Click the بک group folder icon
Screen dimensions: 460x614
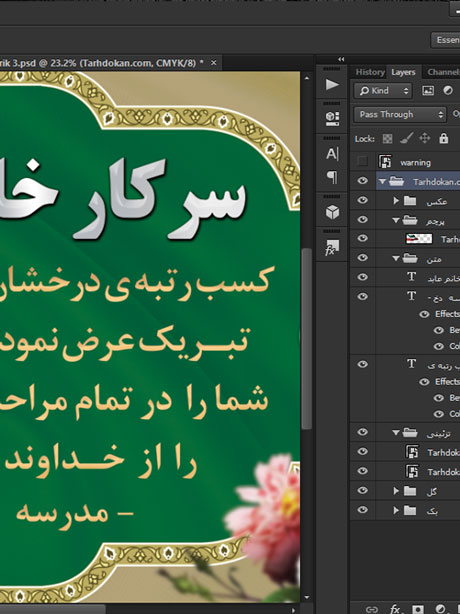point(410,510)
